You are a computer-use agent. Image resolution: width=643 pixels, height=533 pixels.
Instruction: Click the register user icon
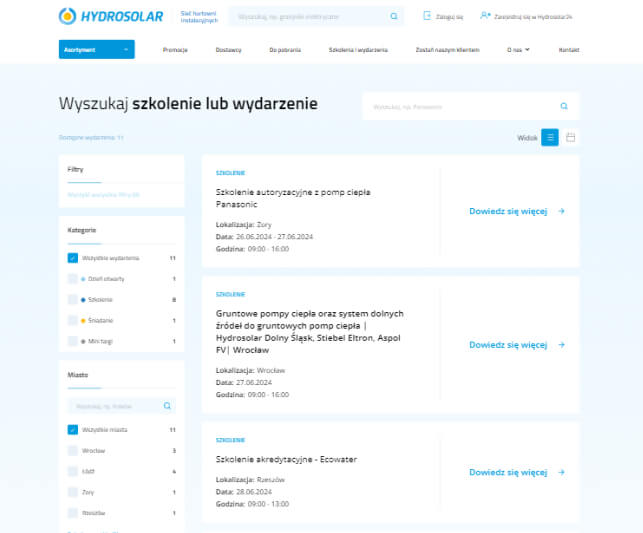(x=485, y=16)
